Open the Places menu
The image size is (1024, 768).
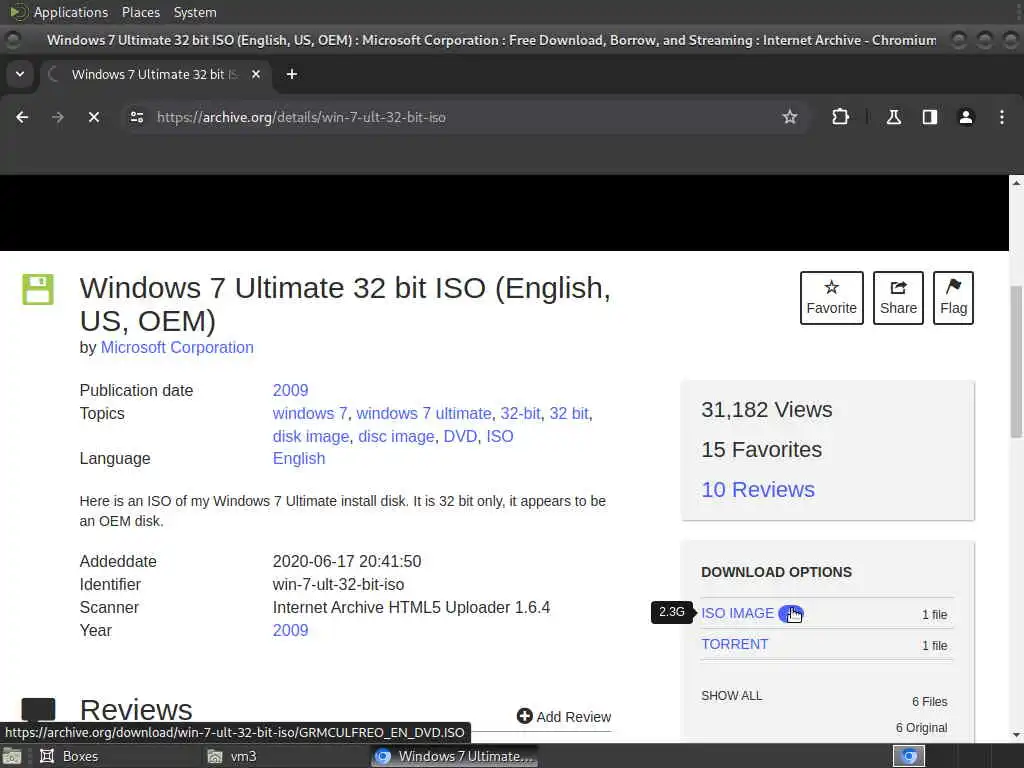[140, 12]
